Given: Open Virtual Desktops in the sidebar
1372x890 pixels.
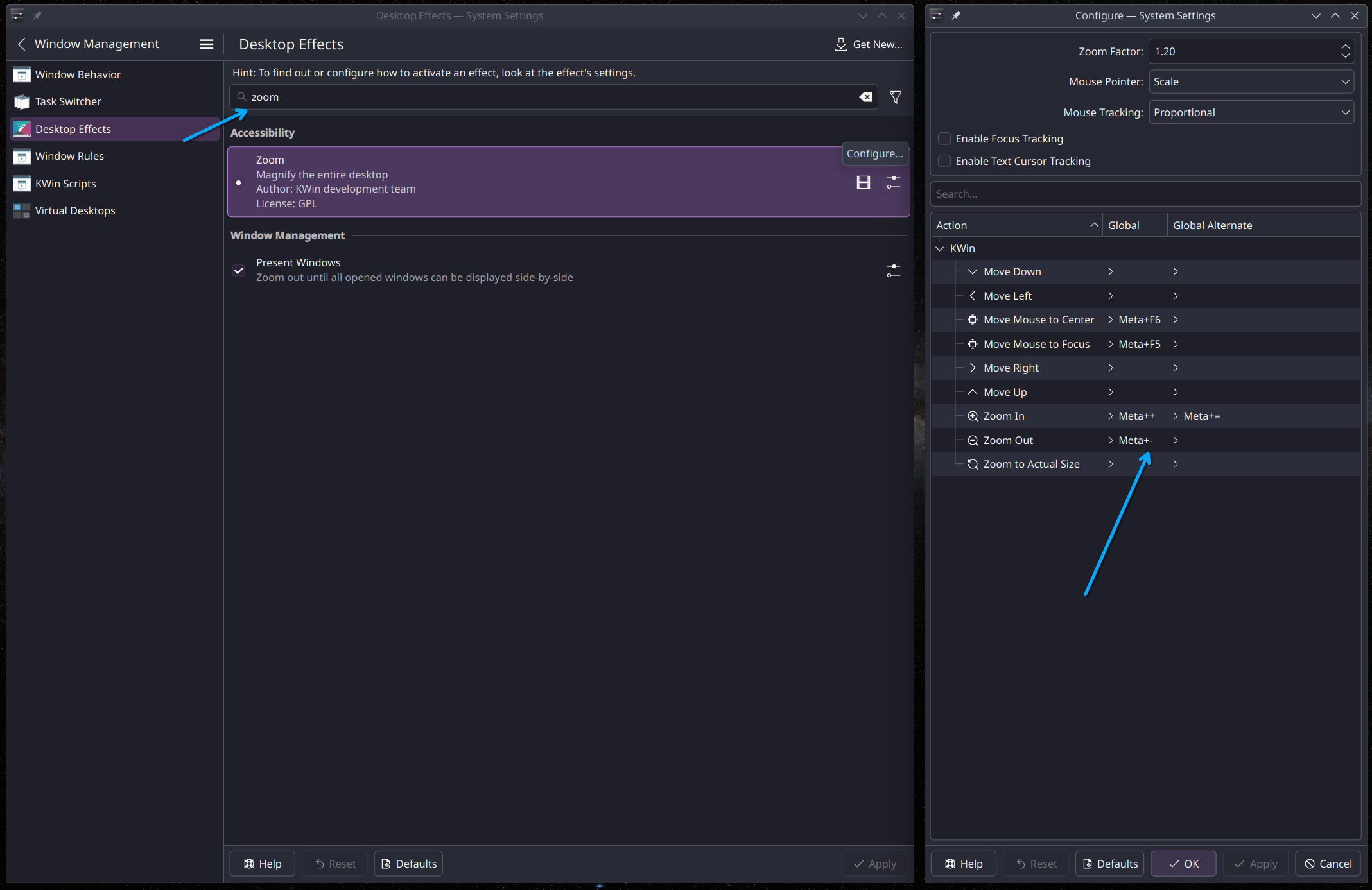Looking at the screenshot, I should click(x=75, y=210).
